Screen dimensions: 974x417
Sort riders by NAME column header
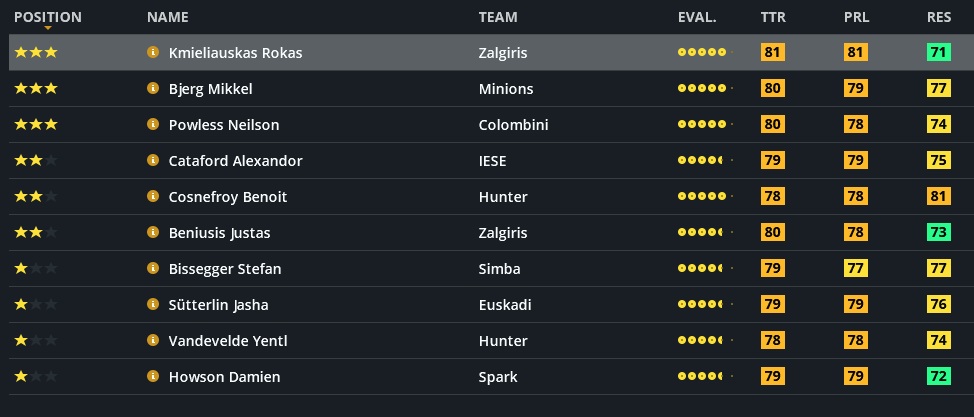[x=167, y=17]
